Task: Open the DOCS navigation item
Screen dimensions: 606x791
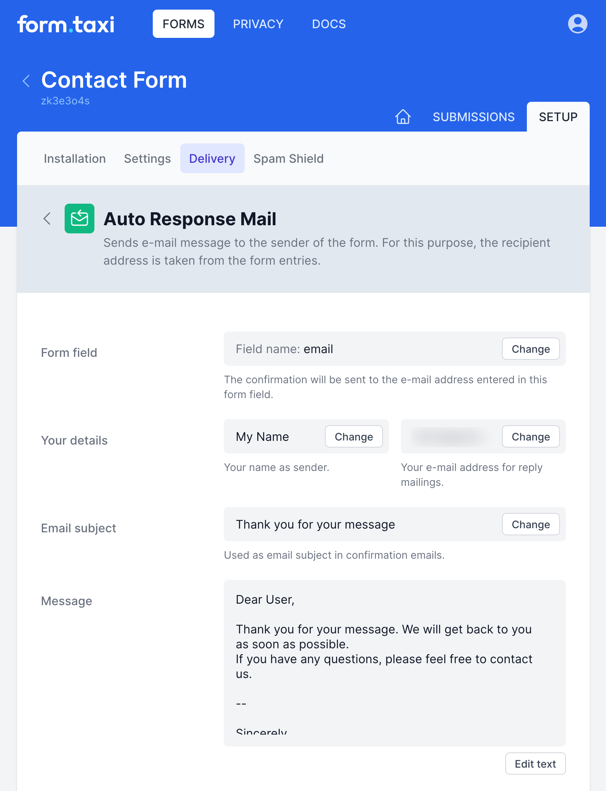Action: point(328,24)
